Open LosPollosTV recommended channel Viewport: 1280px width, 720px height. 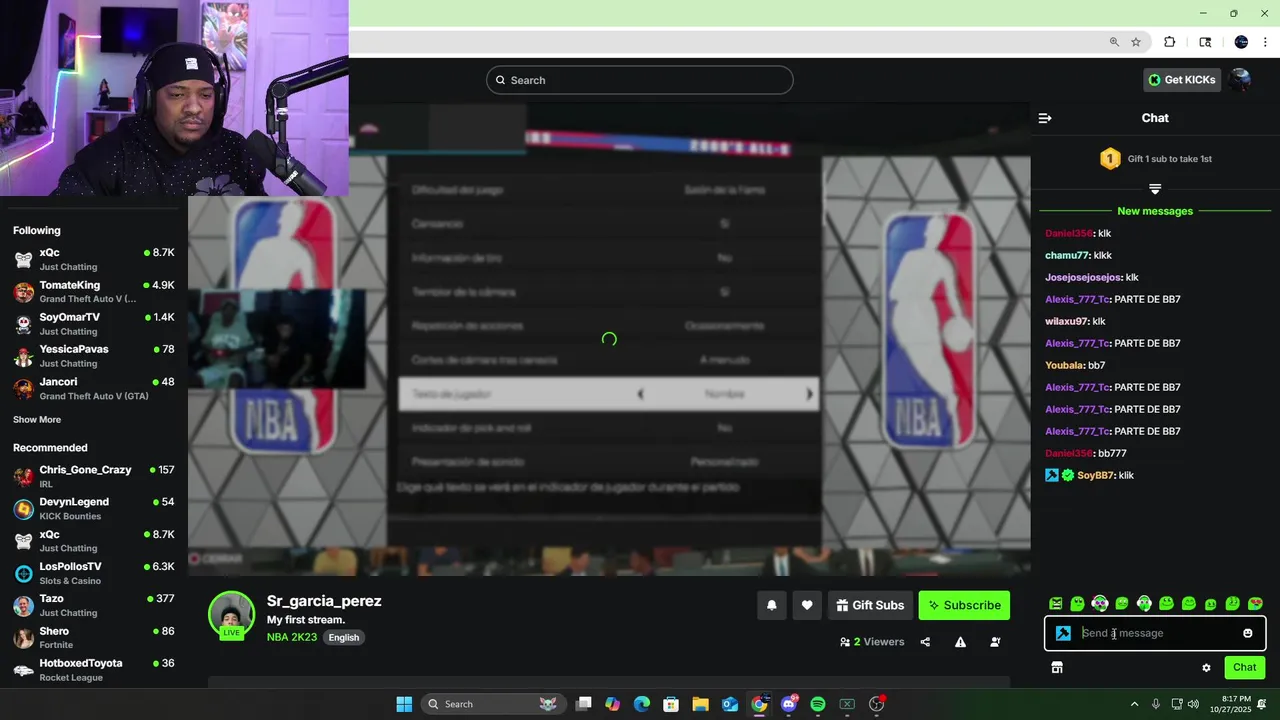(94, 573)
